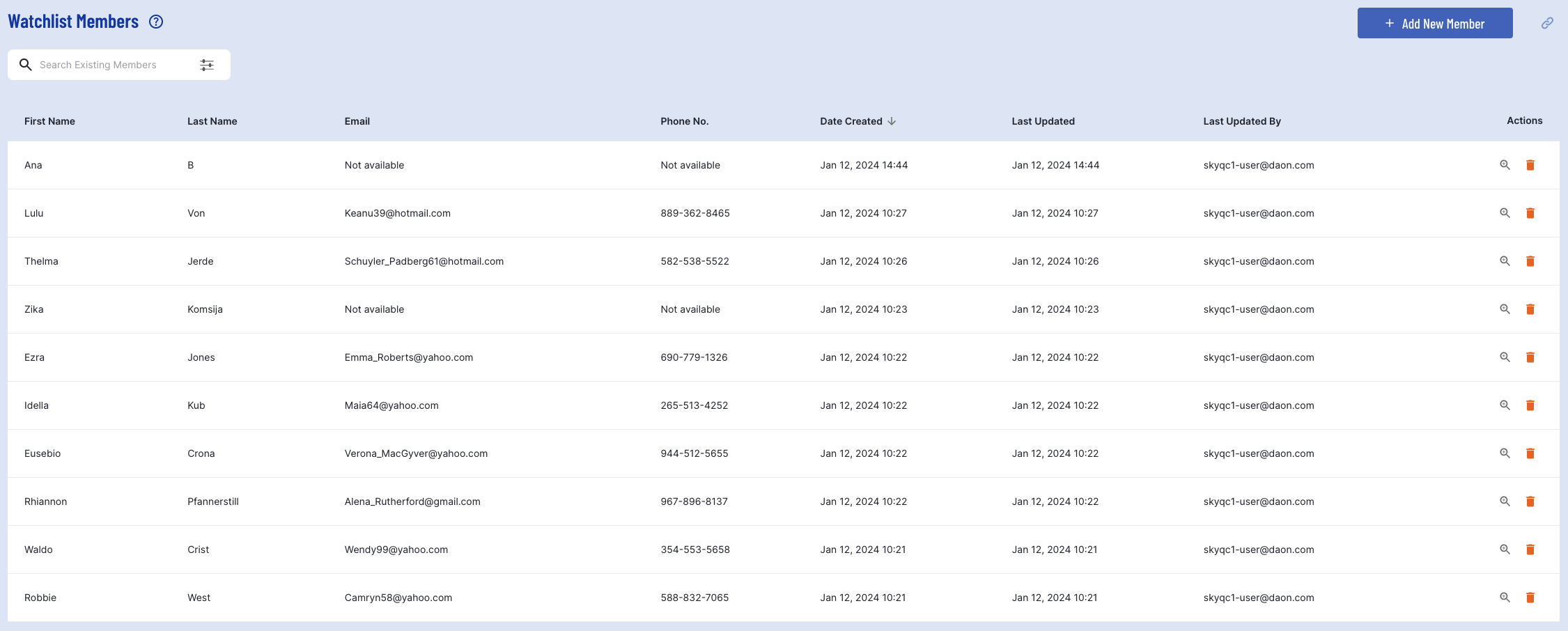Sort by Last Updated By column header
Image resolution: width=1568 pixels, height=631 pixels.
tap(1242, 121)
